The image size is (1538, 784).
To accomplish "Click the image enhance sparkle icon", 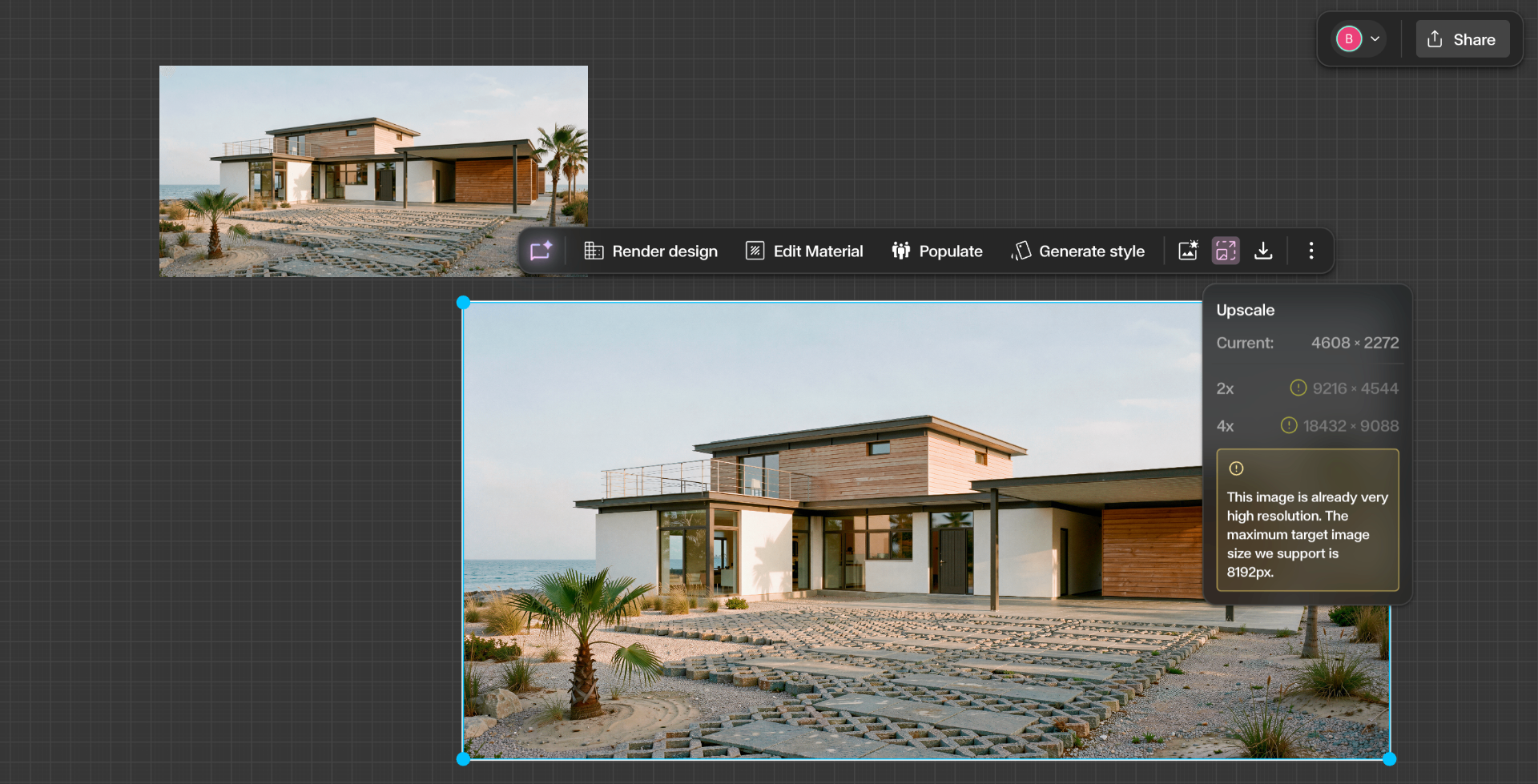I will 1188,251.
